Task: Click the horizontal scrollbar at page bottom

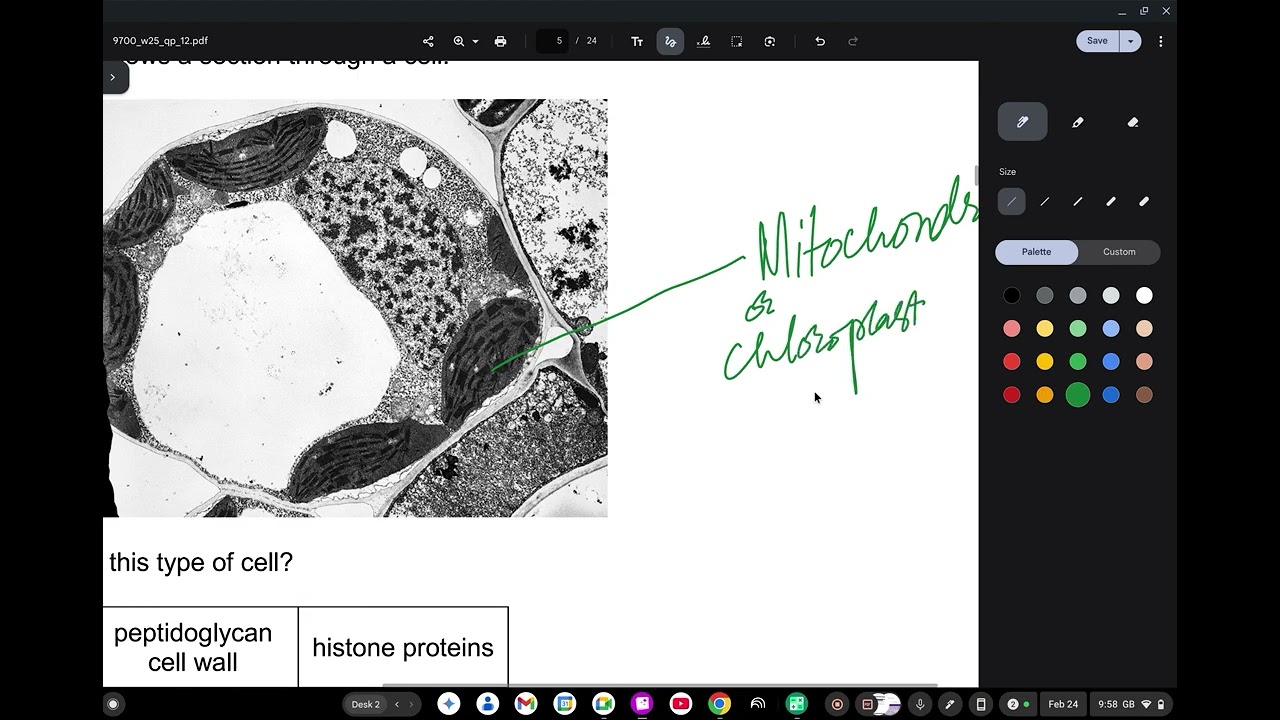Action: point(660,685)
